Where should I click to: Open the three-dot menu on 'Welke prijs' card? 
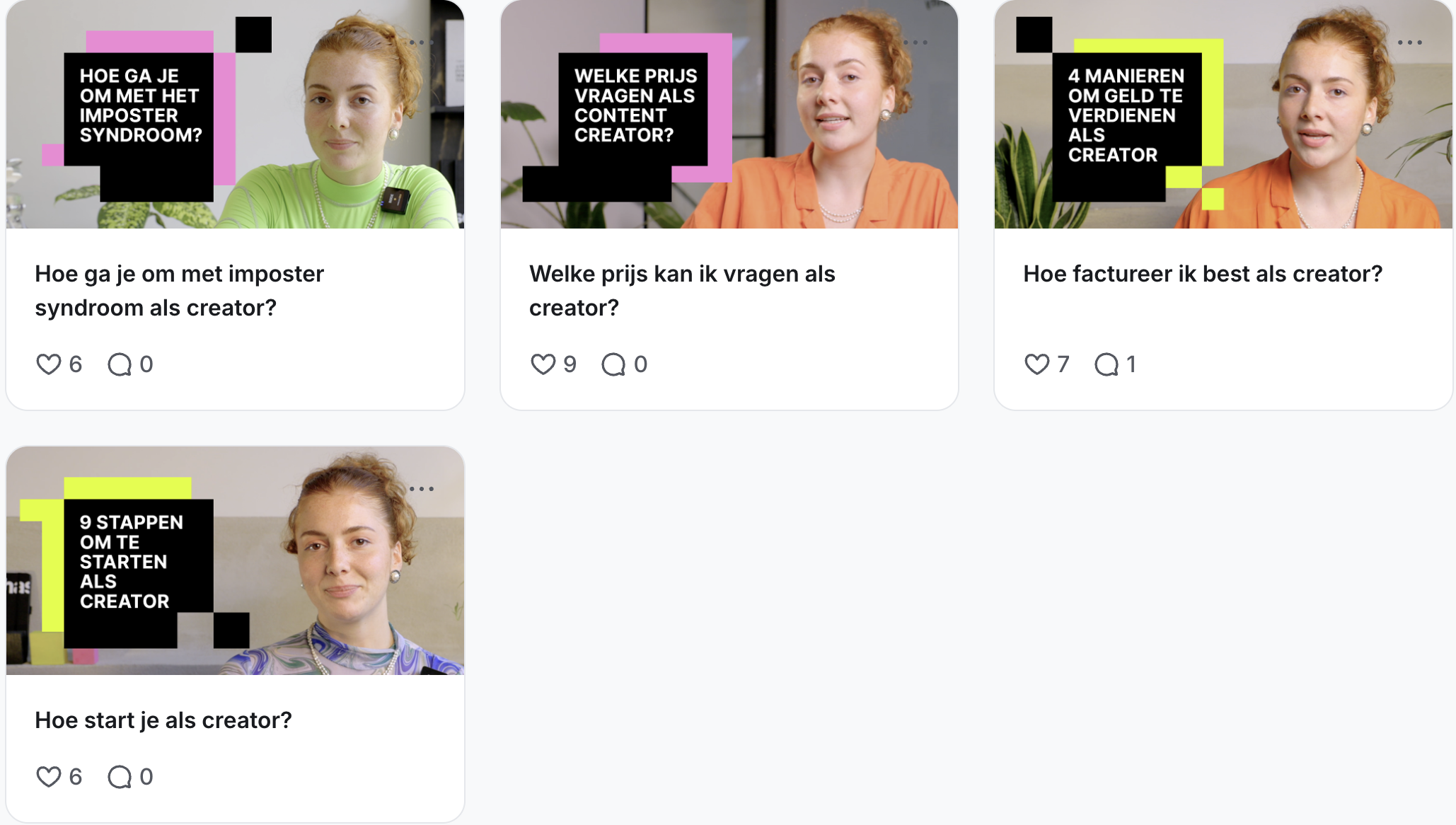tap(915, 42)
